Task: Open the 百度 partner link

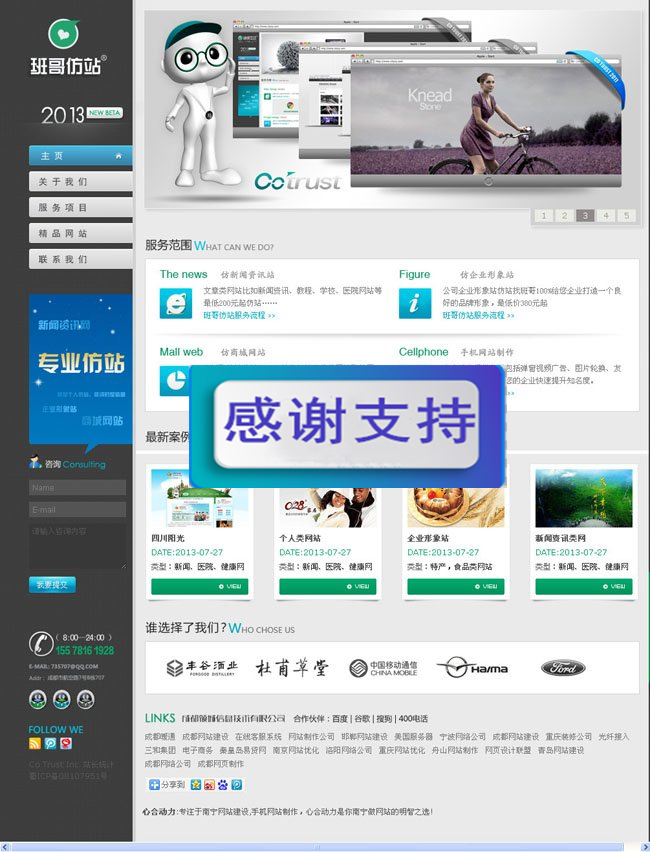Action: [x=340, y=718]
